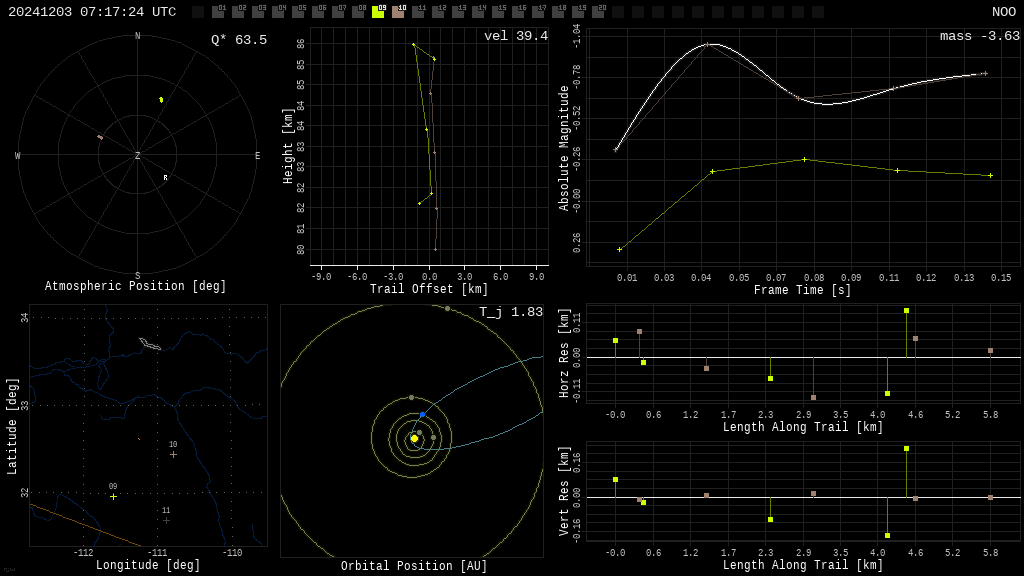Click the vel 39.4 readout
1024x576 pixels.
[516, 36]
